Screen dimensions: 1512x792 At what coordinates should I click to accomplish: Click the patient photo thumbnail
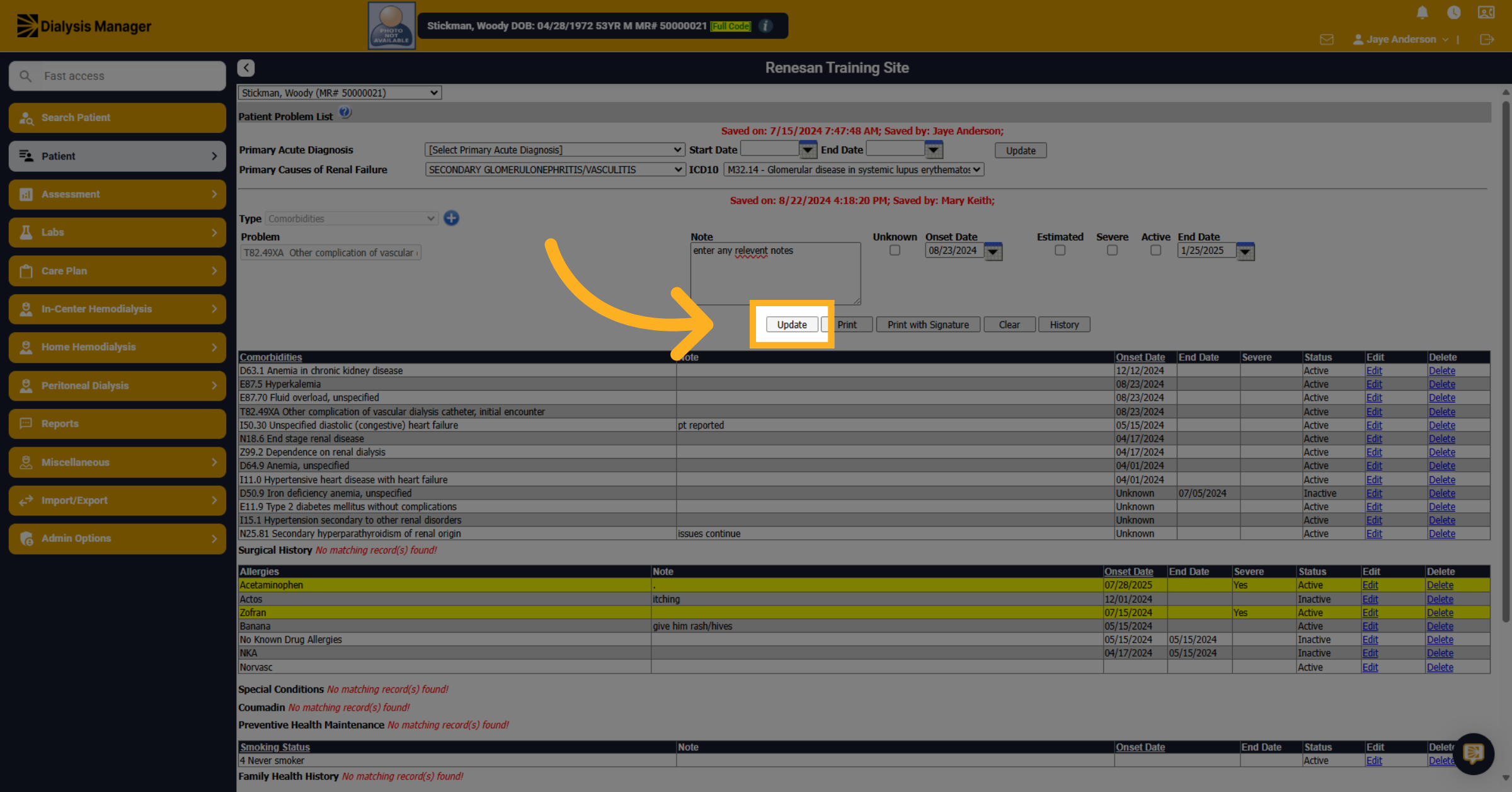pyautogui.click(x=391, y=26)
